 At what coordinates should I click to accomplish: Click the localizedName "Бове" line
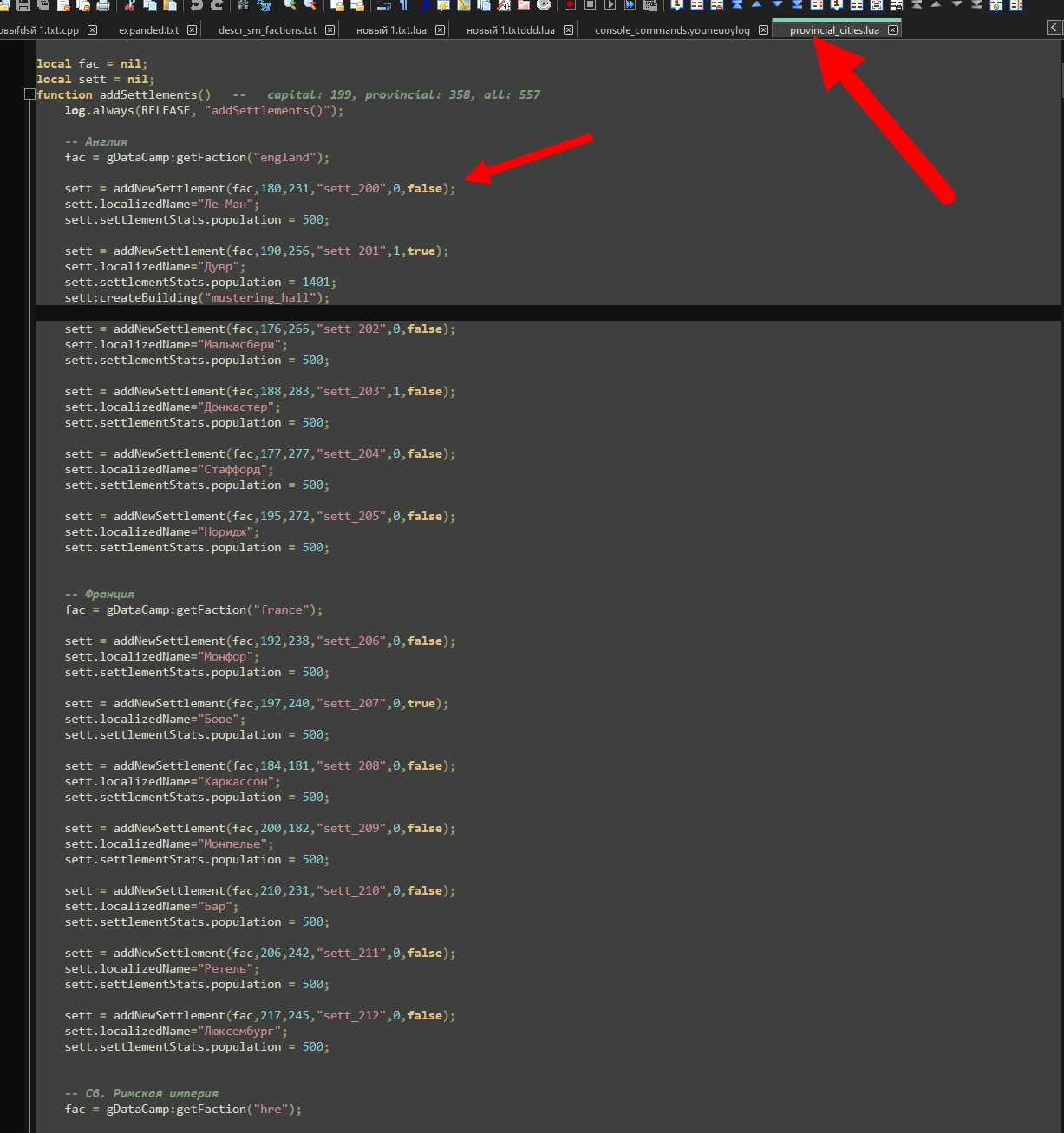point(155,720)
